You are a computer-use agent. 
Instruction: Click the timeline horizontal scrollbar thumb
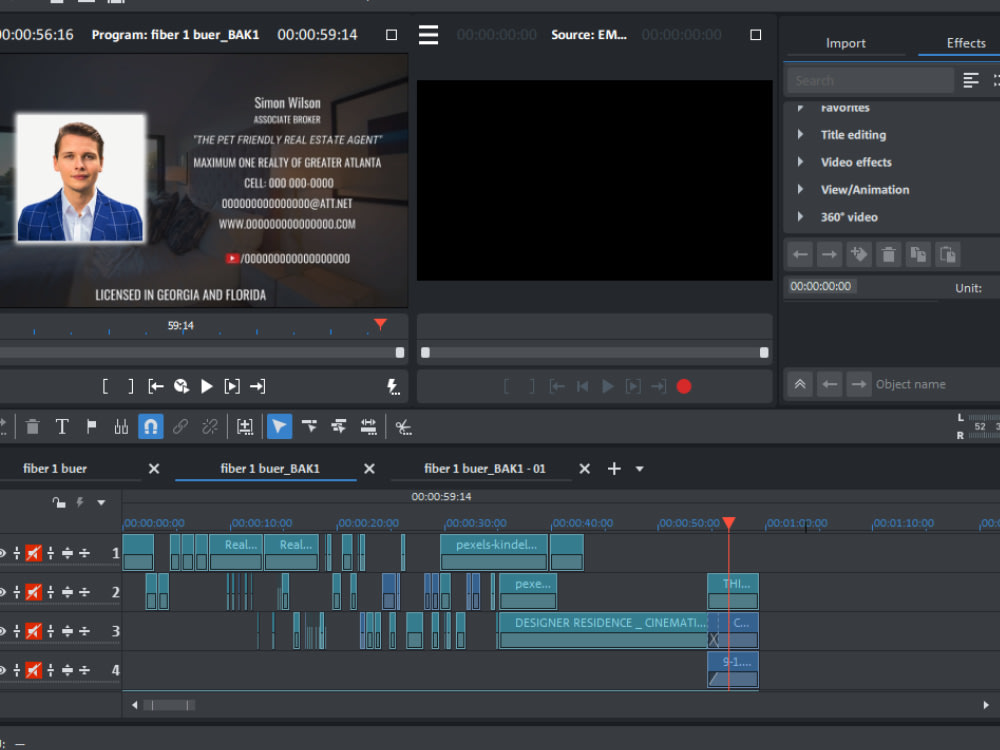(x=169, y=705)
